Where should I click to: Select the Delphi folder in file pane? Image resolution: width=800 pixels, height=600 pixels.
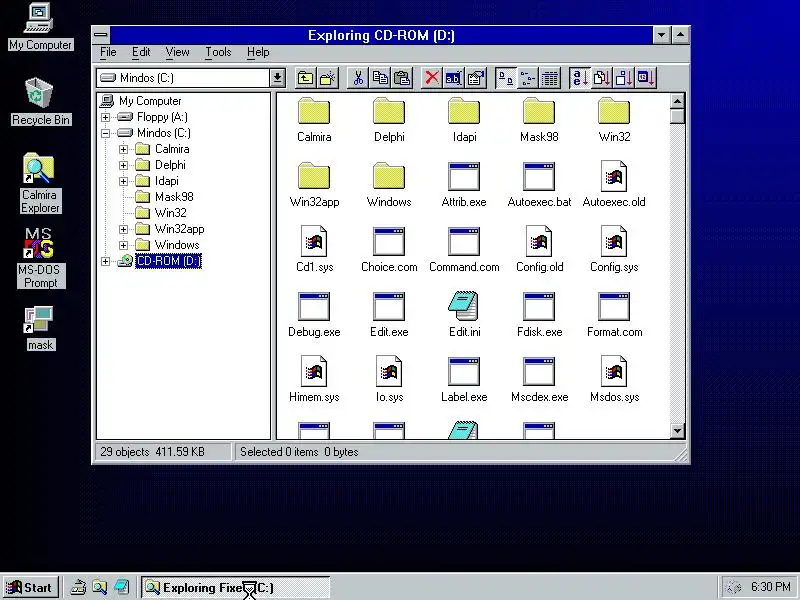click(389, 120)
